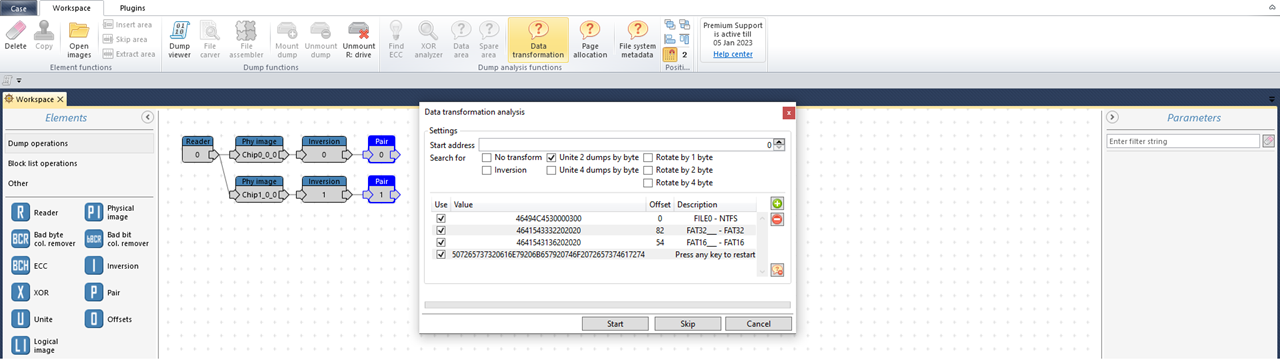Click the Start address spinner arrows

click(779, 145)
